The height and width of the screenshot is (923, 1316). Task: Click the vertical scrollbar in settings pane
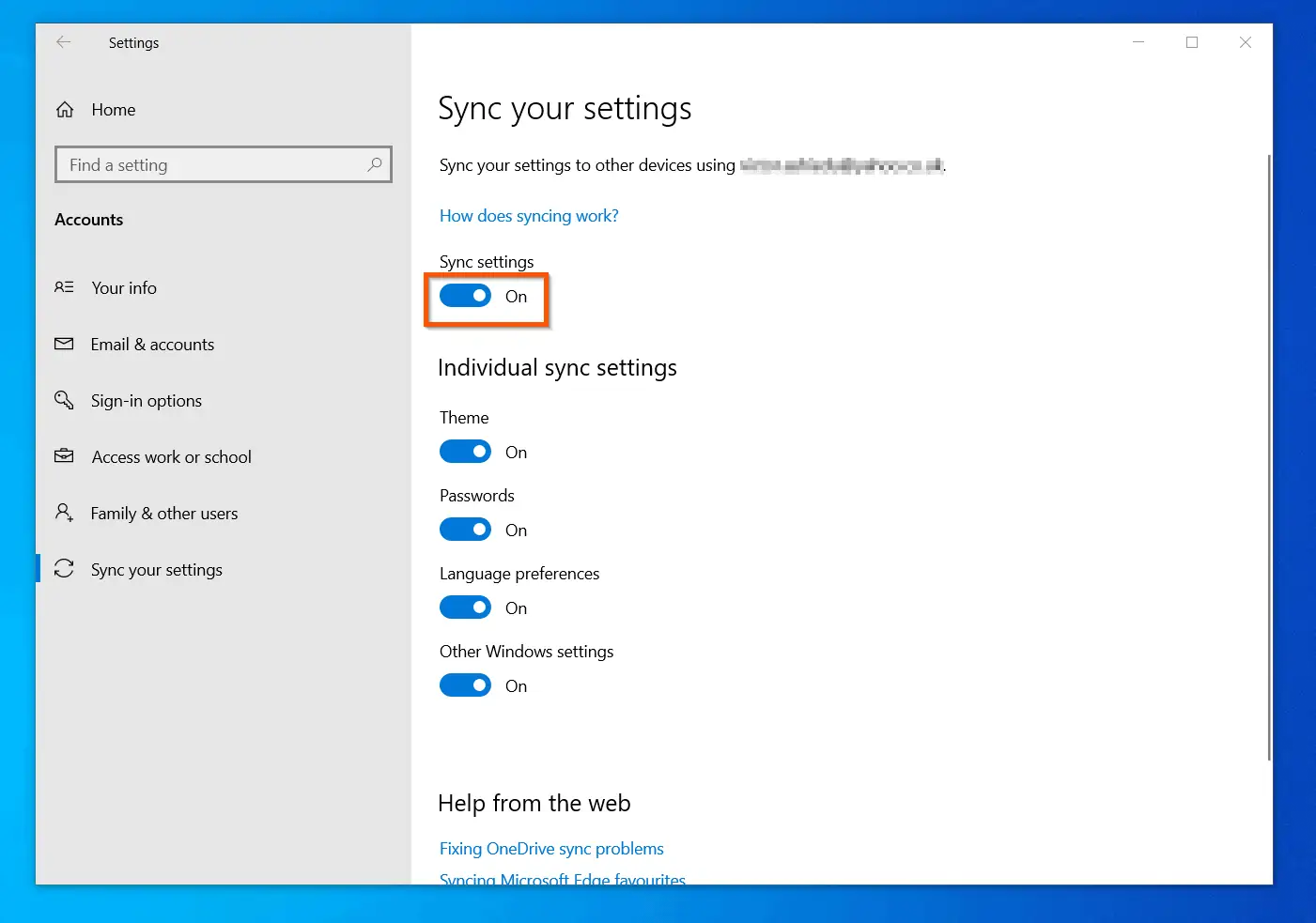[x=1269, y=457]
